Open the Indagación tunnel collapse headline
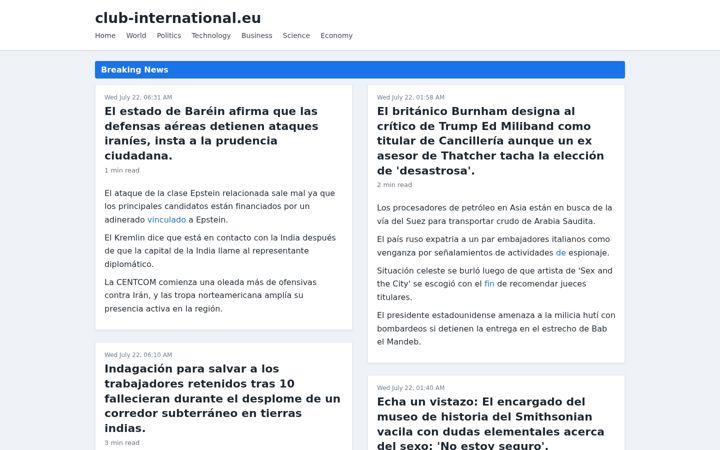Viewport: 720px width, 450px height. click(x=222, y=398)
